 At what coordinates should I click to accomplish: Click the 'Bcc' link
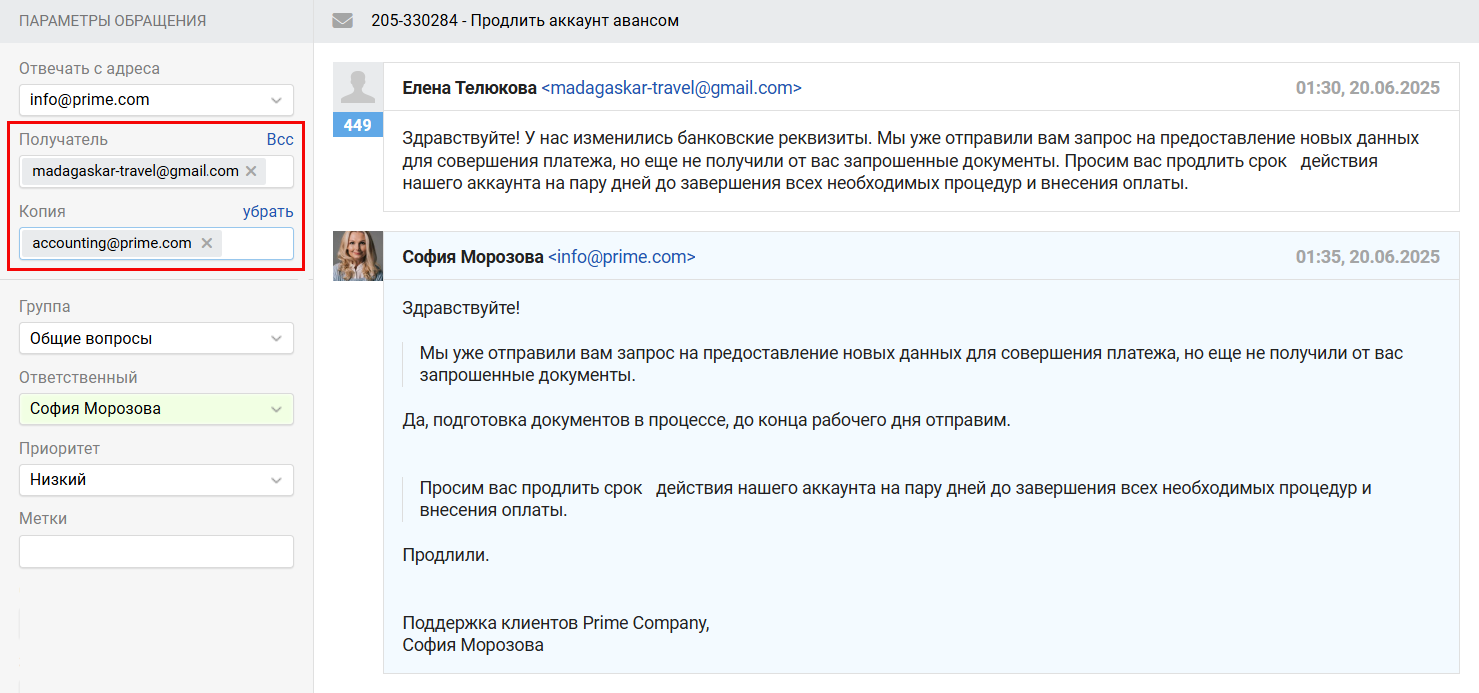(280, 140)
